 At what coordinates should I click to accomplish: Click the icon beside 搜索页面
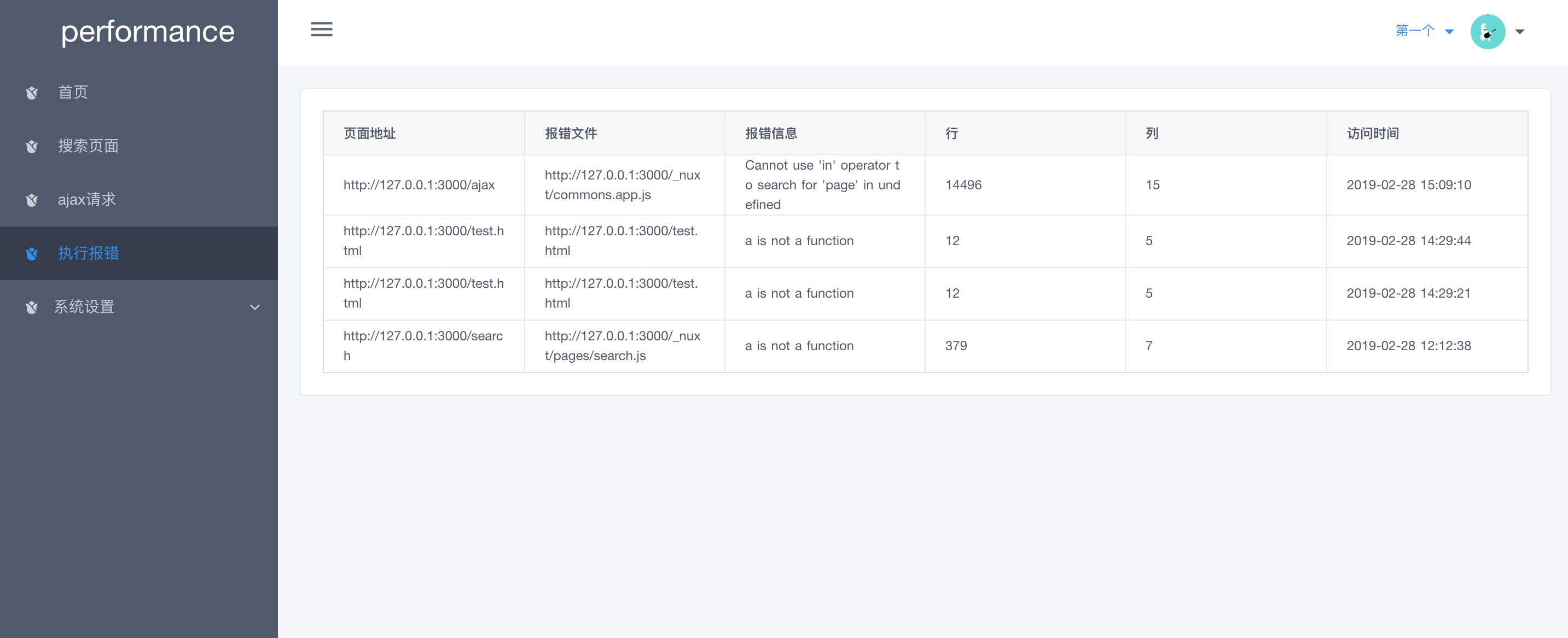click(32, 146)
